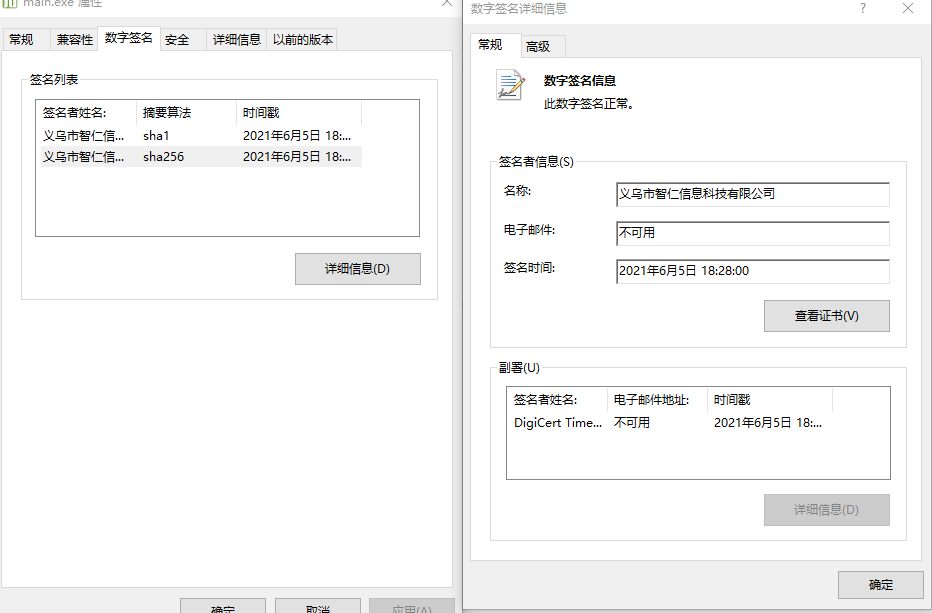Click the 取消 button
This screenshot has width=932, height=613.
click(x=317, y=607)
